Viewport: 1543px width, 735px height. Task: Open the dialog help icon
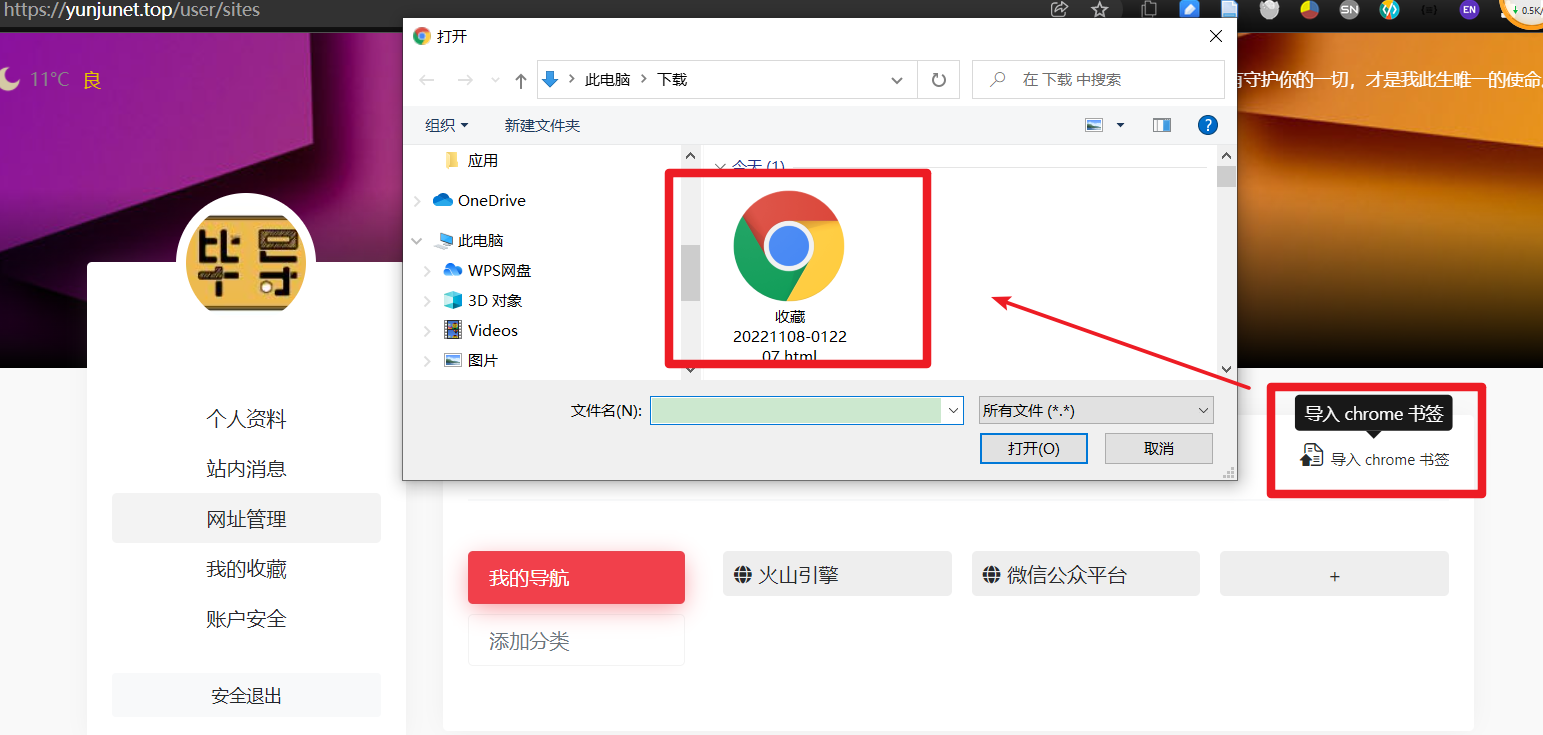pos(1208,125)
